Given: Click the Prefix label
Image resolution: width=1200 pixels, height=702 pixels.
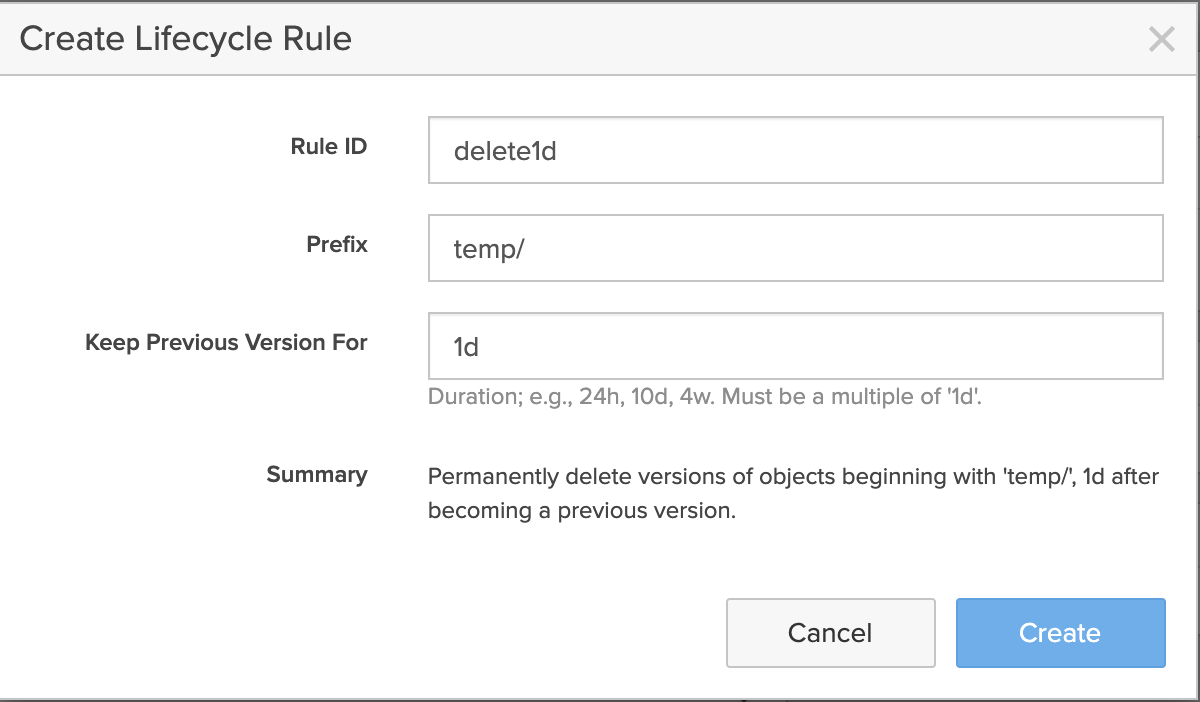Looking at the screenshot, I should tap(336, 244).
